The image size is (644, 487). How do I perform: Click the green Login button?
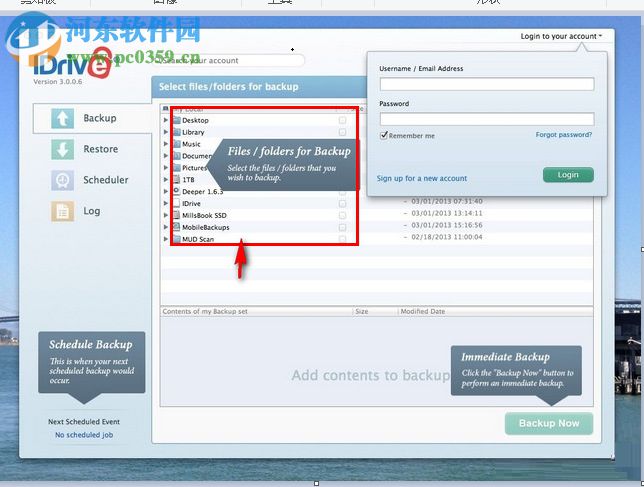(x=568, y=175)
